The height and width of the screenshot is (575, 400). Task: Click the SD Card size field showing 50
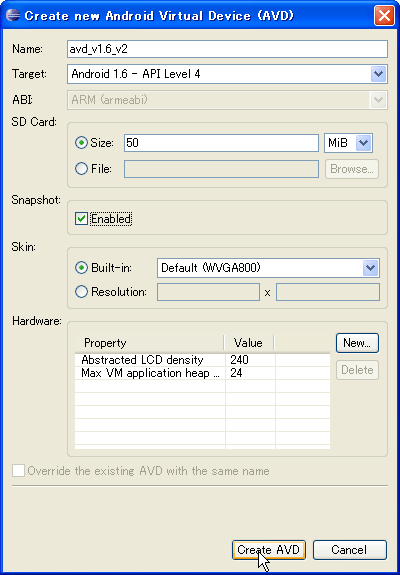click(221, 143)
